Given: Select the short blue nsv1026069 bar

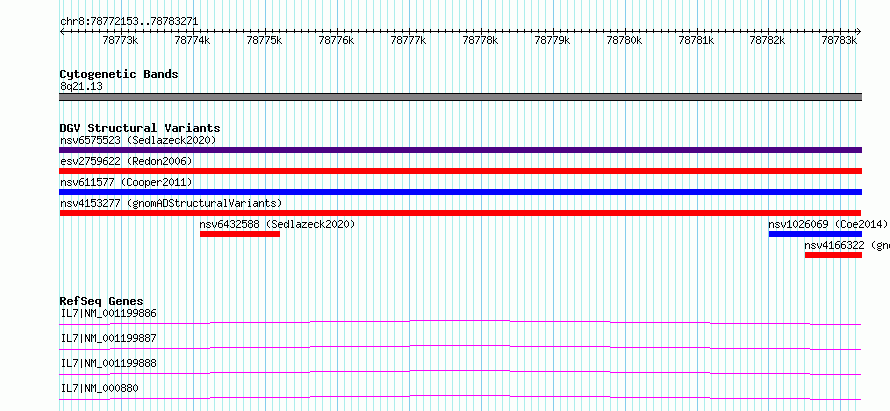Looking at the screenshot, I should [x=815, y=234].
